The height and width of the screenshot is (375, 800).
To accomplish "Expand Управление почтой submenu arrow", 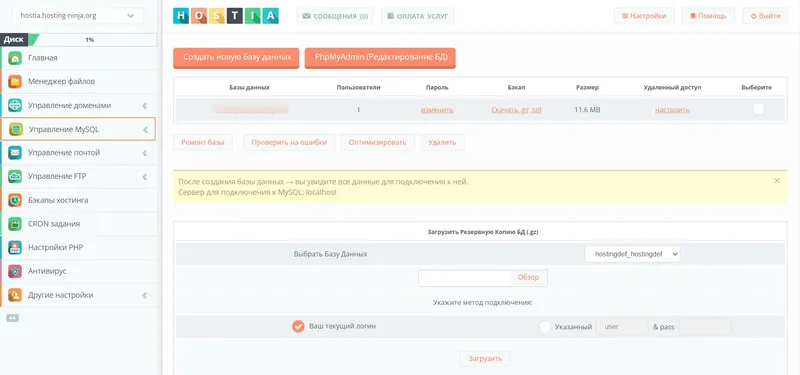I will pos(145,153).
